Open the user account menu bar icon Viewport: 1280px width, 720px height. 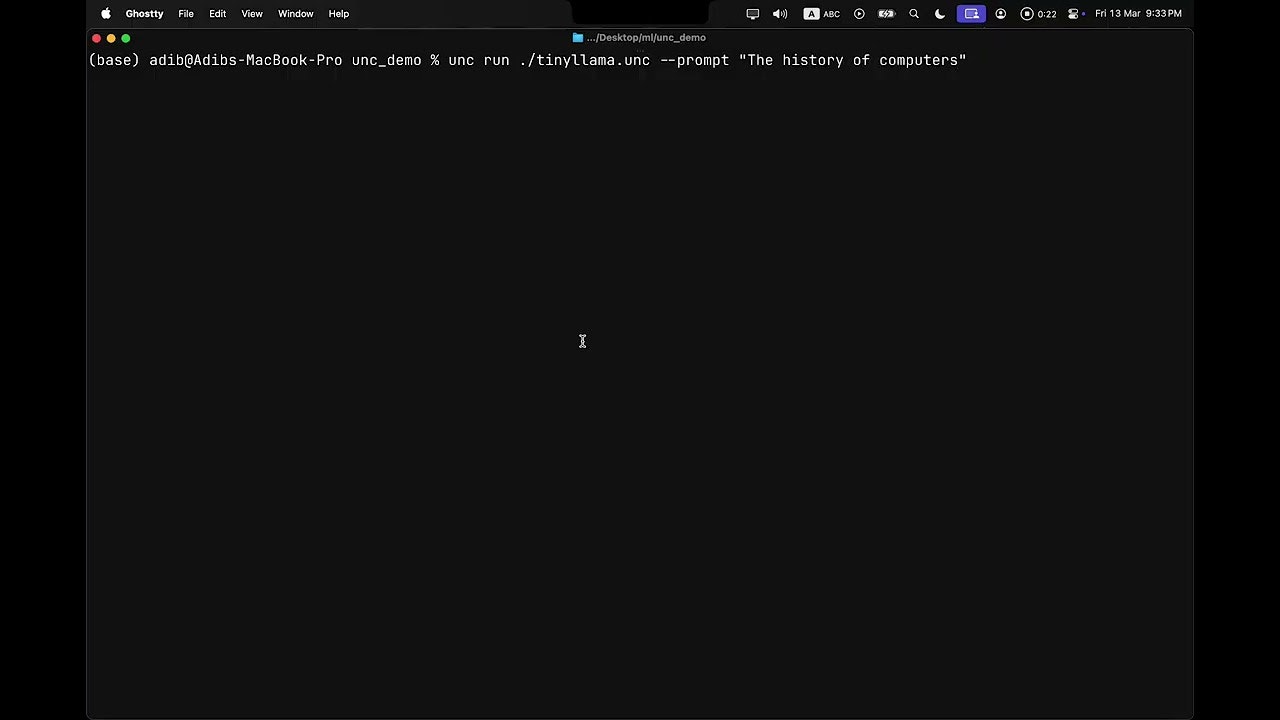pos(1000,14)
